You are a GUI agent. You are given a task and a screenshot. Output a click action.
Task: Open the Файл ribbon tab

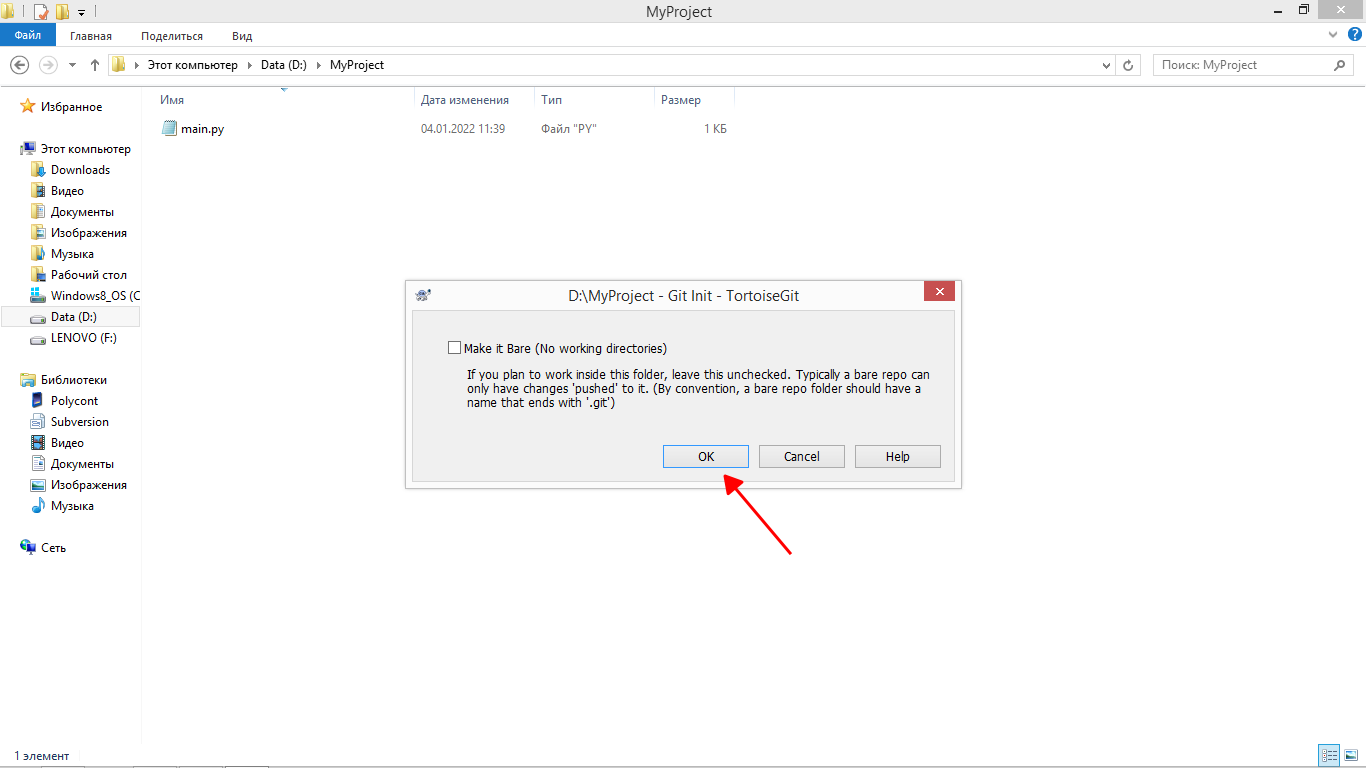pos(28,35)
